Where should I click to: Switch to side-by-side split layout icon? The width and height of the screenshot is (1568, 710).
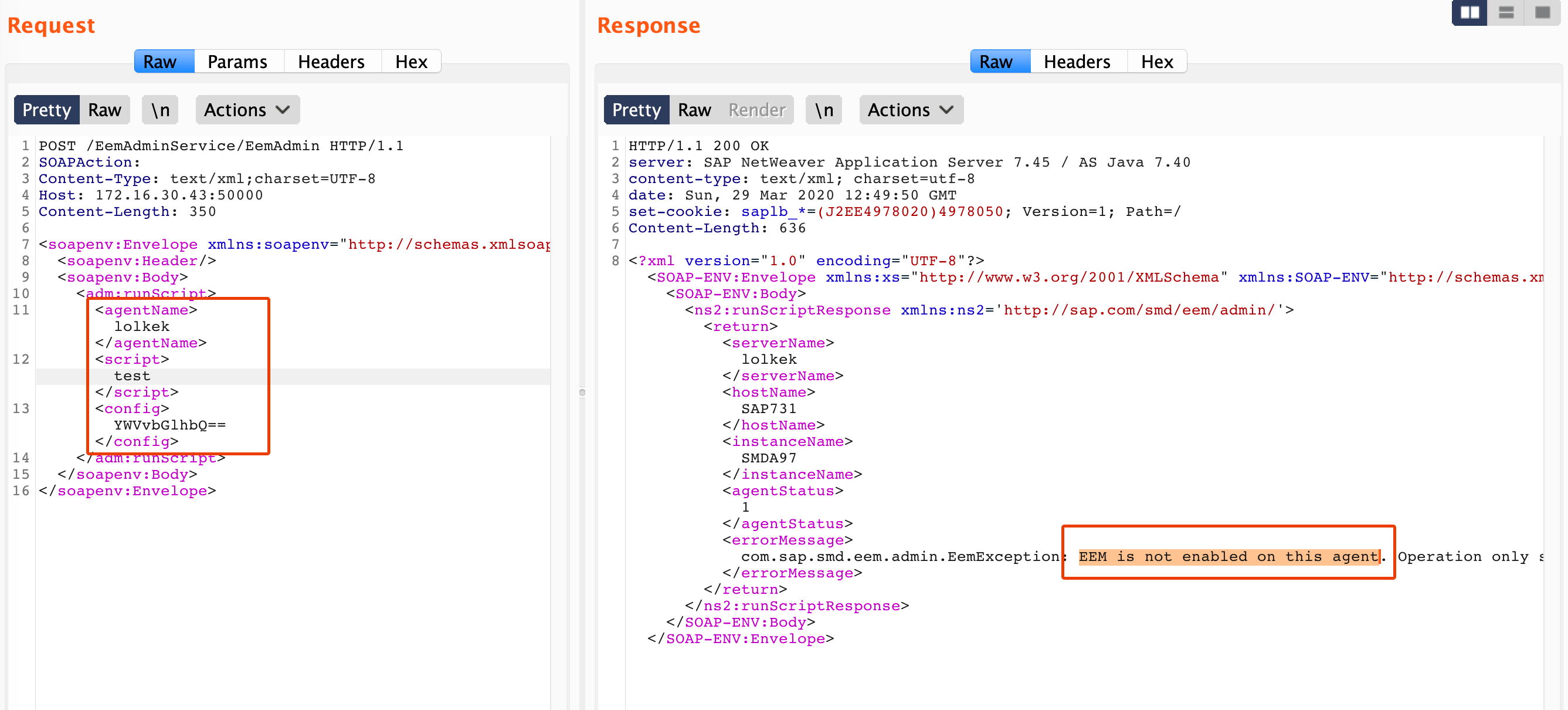pos(1469,12)
